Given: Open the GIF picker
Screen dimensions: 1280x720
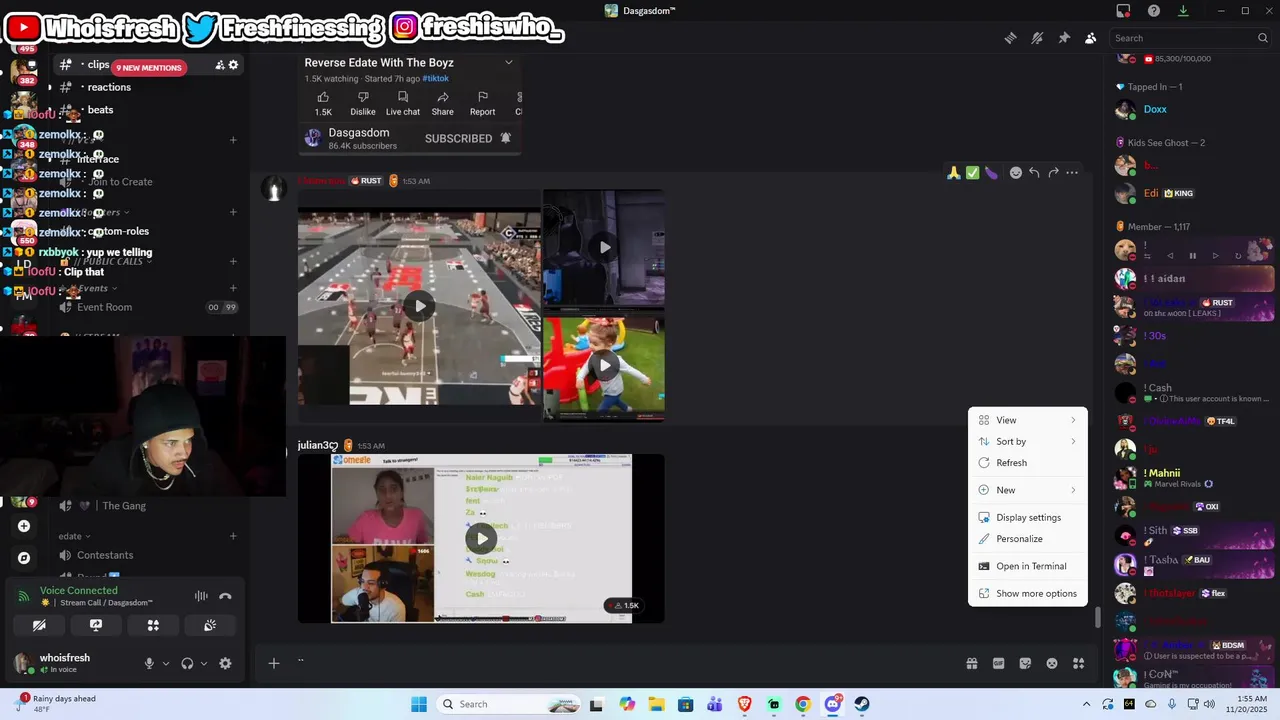Looking at the screenshot, I should pyautogui.click(x=998, y=663).
